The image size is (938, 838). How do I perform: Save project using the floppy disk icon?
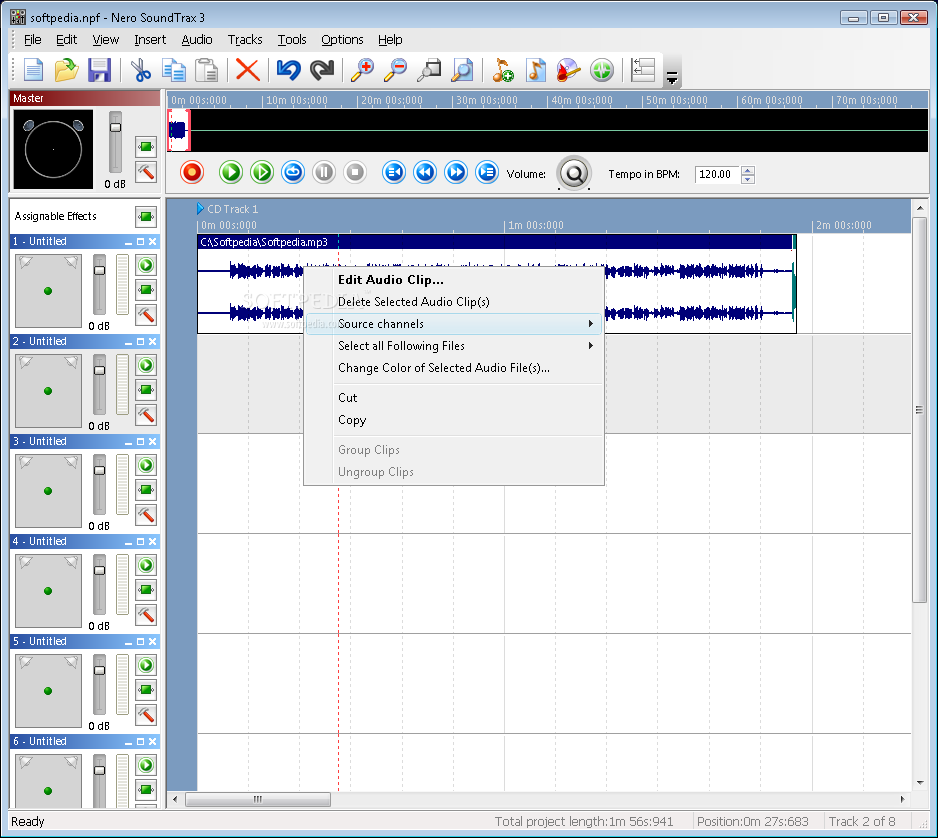point(99,70)
